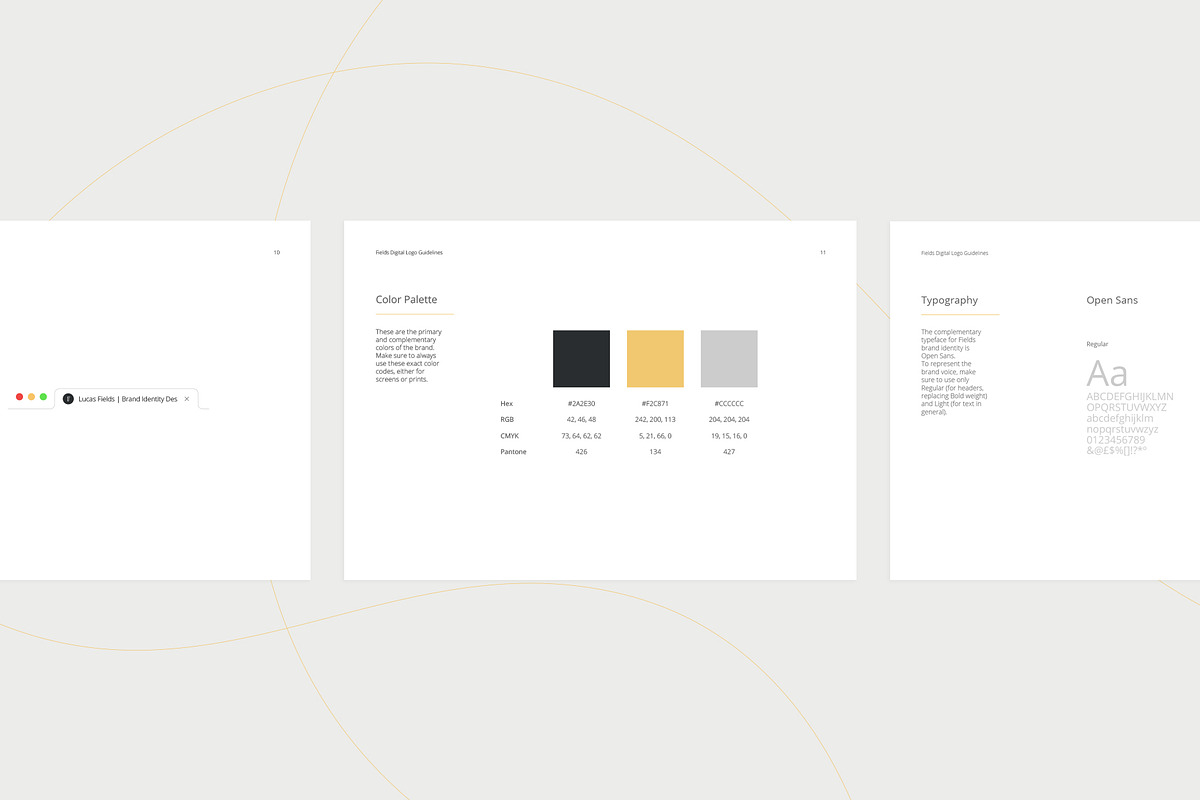
Task: Click the Pantone 134 value
Action: 655,451
